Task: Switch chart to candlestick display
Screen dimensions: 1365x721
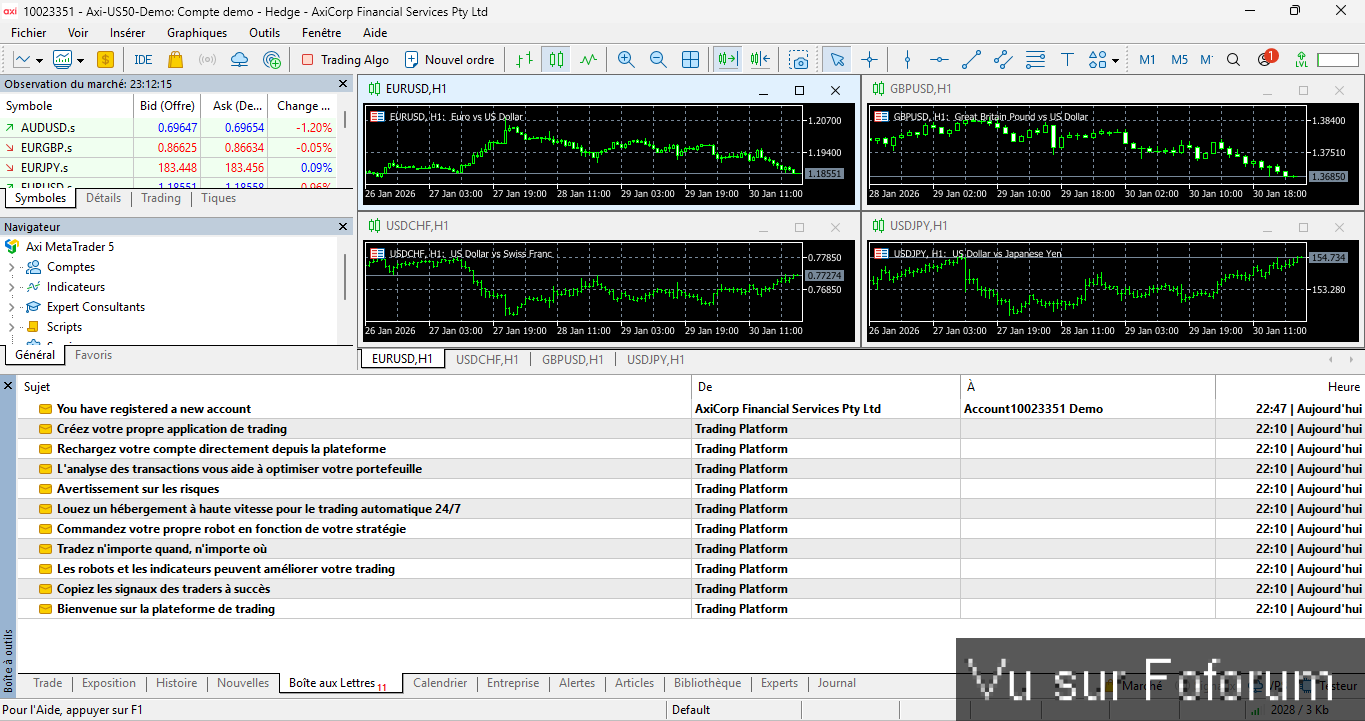Action: (x=556, y=60)
